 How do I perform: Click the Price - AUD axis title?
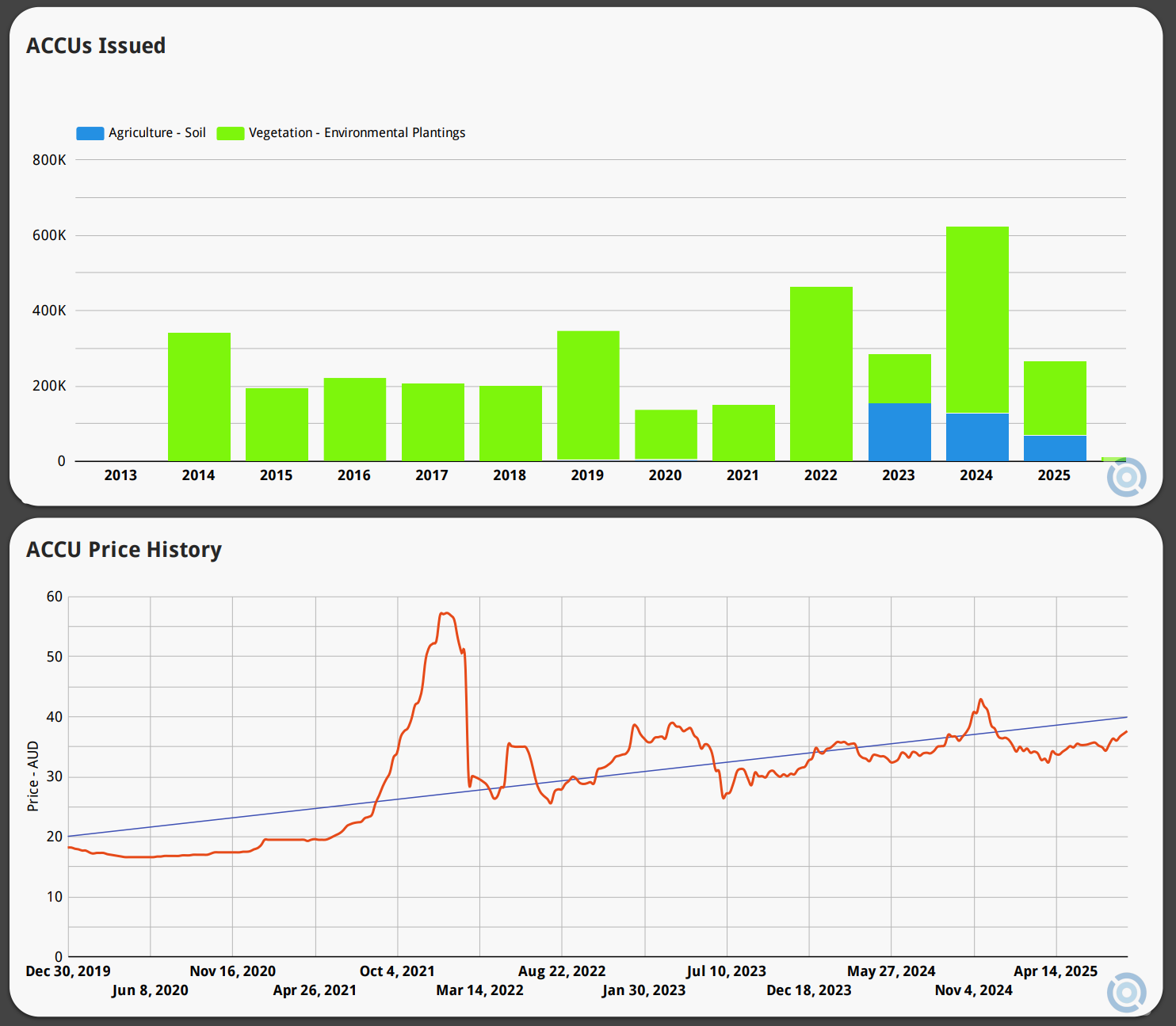point(33,776)
